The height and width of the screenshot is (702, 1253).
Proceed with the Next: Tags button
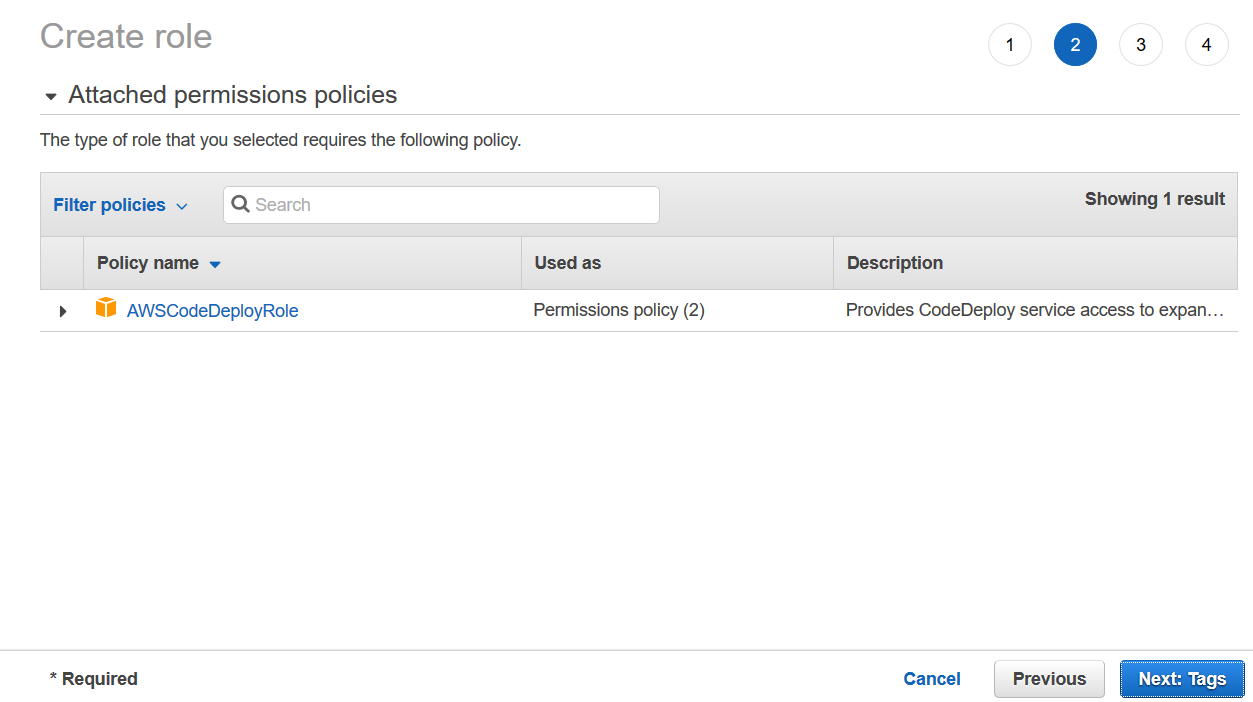coord(1182,679)
